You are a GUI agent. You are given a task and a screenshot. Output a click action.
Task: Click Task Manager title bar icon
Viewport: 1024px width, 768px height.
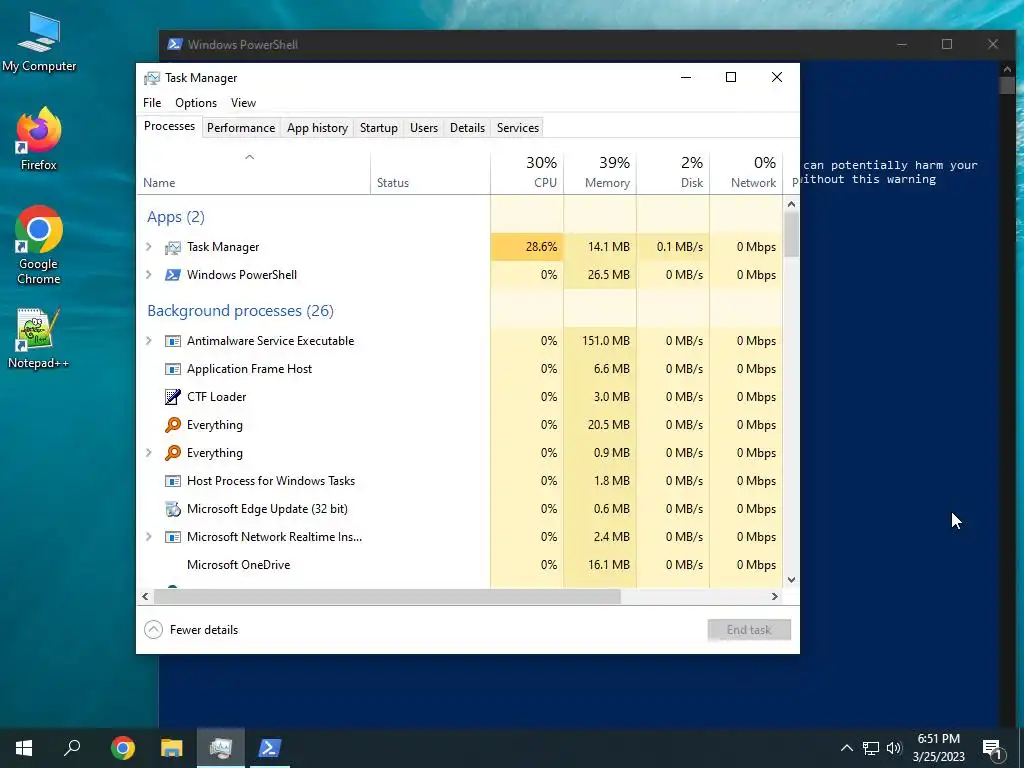[152, 78]
